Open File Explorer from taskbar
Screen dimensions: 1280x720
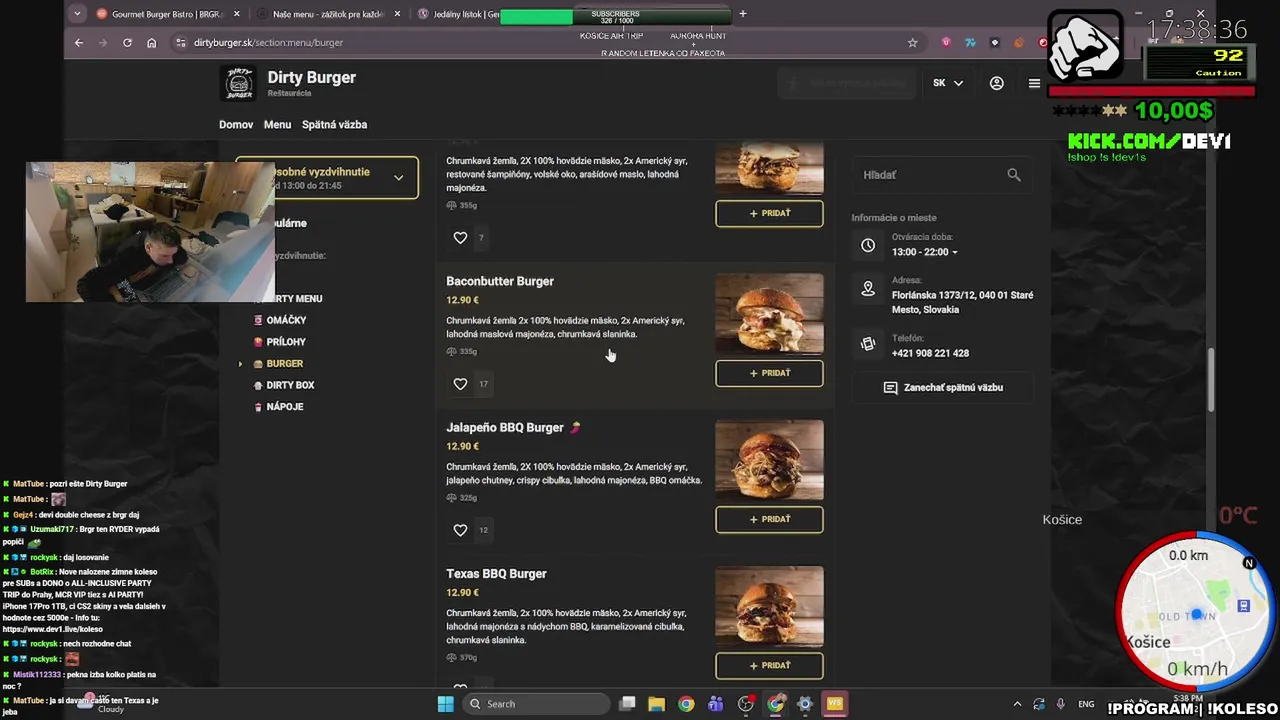tap(656, 704)
